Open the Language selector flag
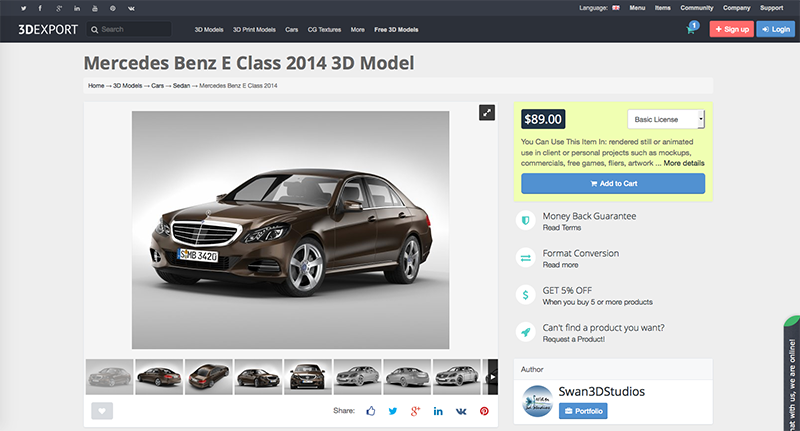The image size is (800, 431). pos(616,8)
